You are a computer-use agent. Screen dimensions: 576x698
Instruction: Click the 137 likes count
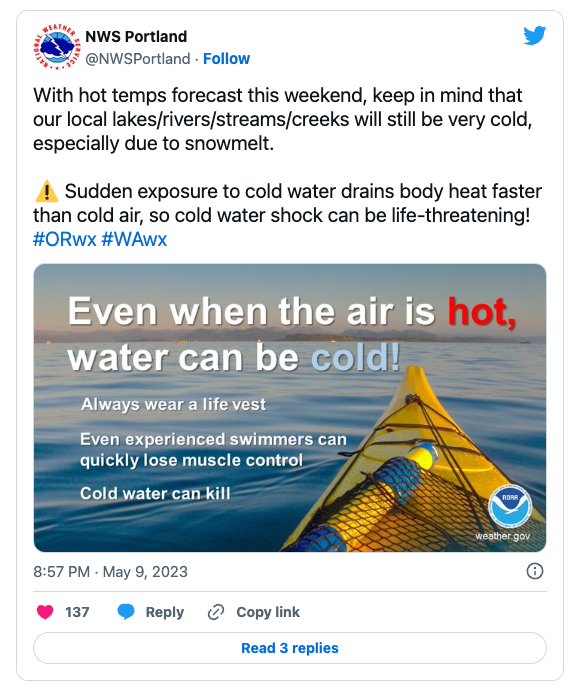[77, 612]
